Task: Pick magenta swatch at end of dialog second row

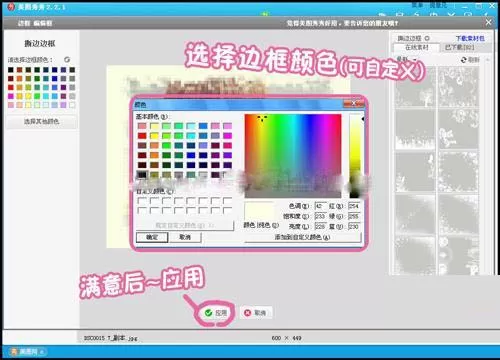Action: coord(227,136)
